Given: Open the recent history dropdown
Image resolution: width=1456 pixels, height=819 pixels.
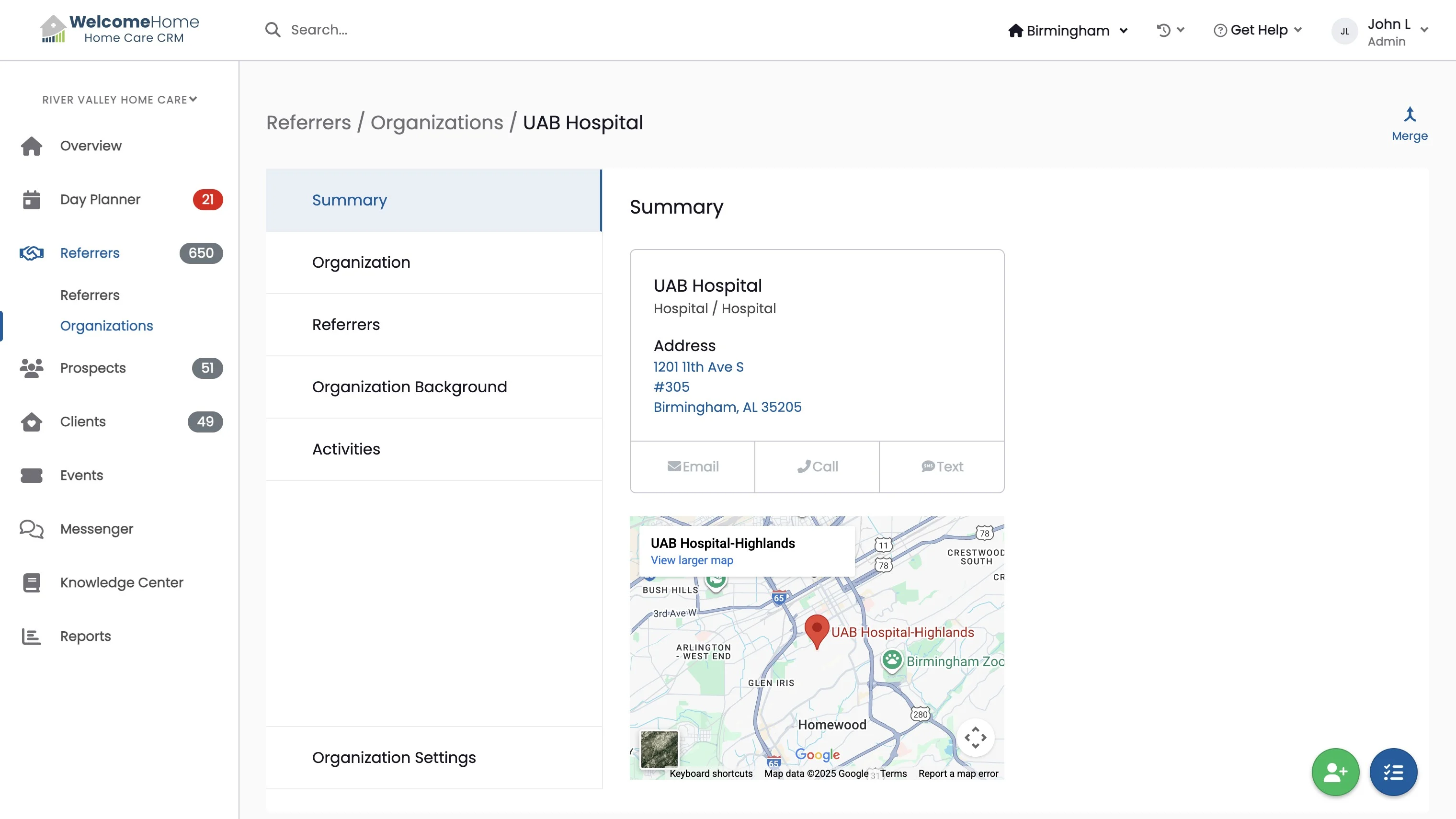Looking at the screenshot, I should pos(1170,30).
